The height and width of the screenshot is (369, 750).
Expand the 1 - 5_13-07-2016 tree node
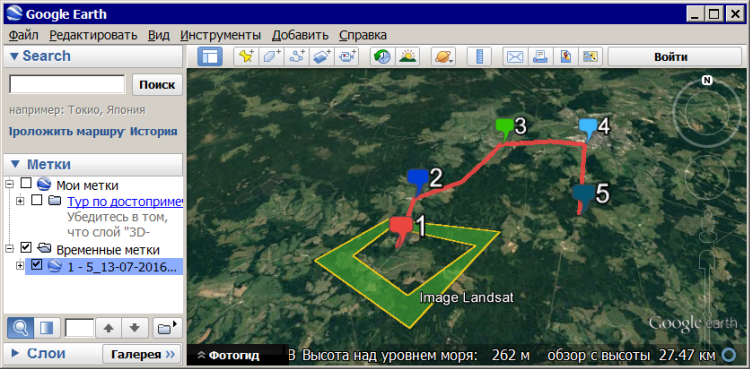[x=20, y=266]
